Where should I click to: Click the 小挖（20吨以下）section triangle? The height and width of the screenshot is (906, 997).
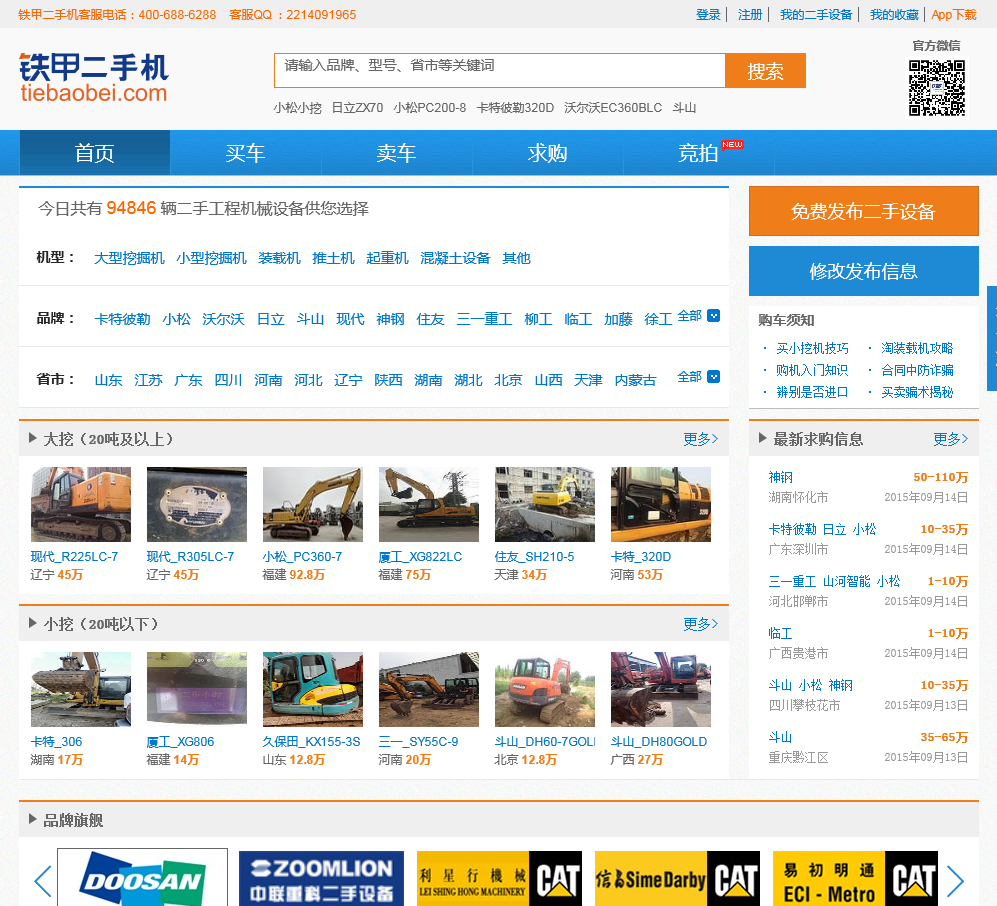[32, 623]
